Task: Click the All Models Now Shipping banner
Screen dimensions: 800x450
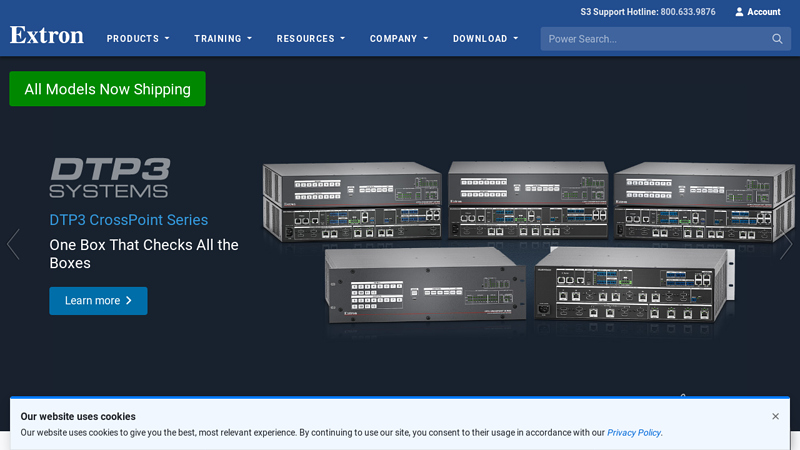Action: tap(108, 89)
